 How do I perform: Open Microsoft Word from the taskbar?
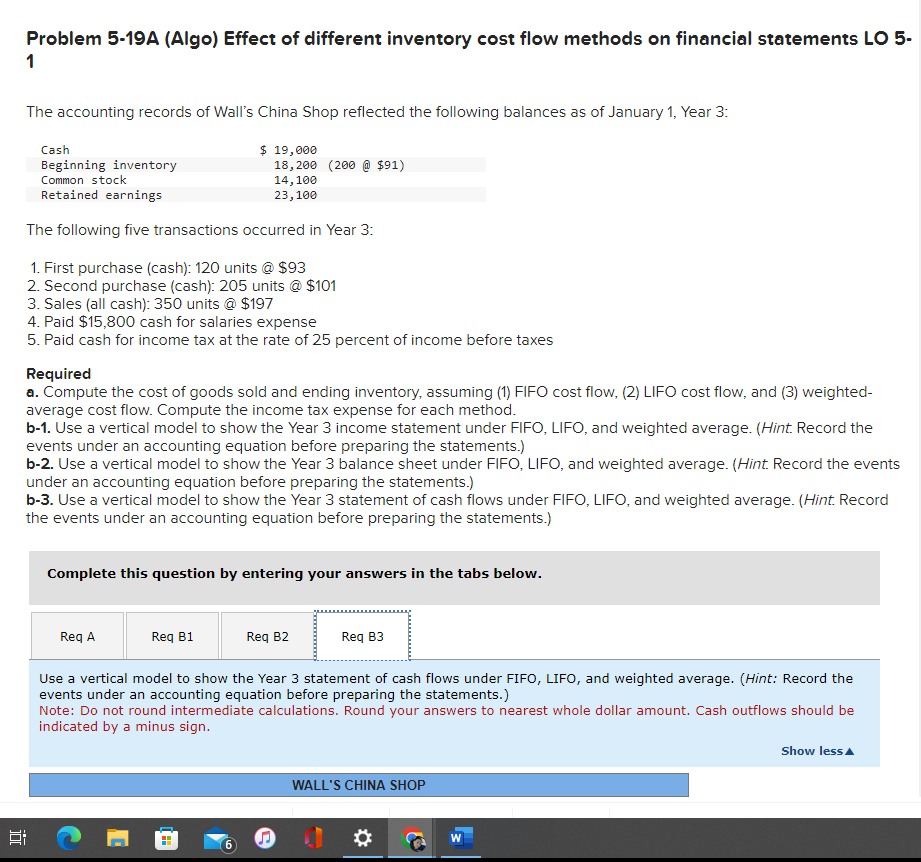pyautogui.click(x=459, y=838)
